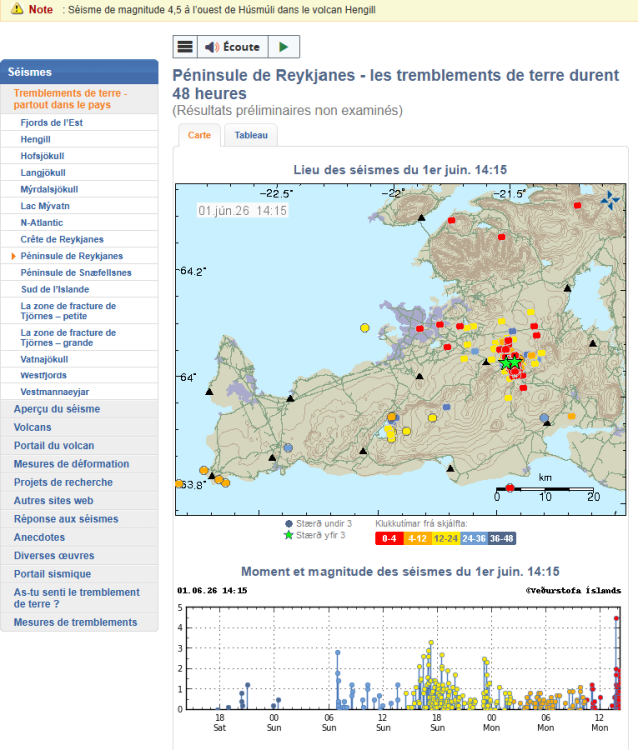Click the Veðurstofa Íslands credit on chart
The image size is (638, 750).
tap(573, 590)
